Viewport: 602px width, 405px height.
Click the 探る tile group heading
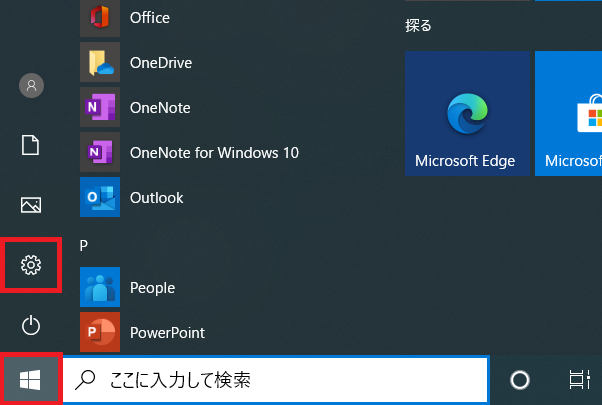point(418,26)
